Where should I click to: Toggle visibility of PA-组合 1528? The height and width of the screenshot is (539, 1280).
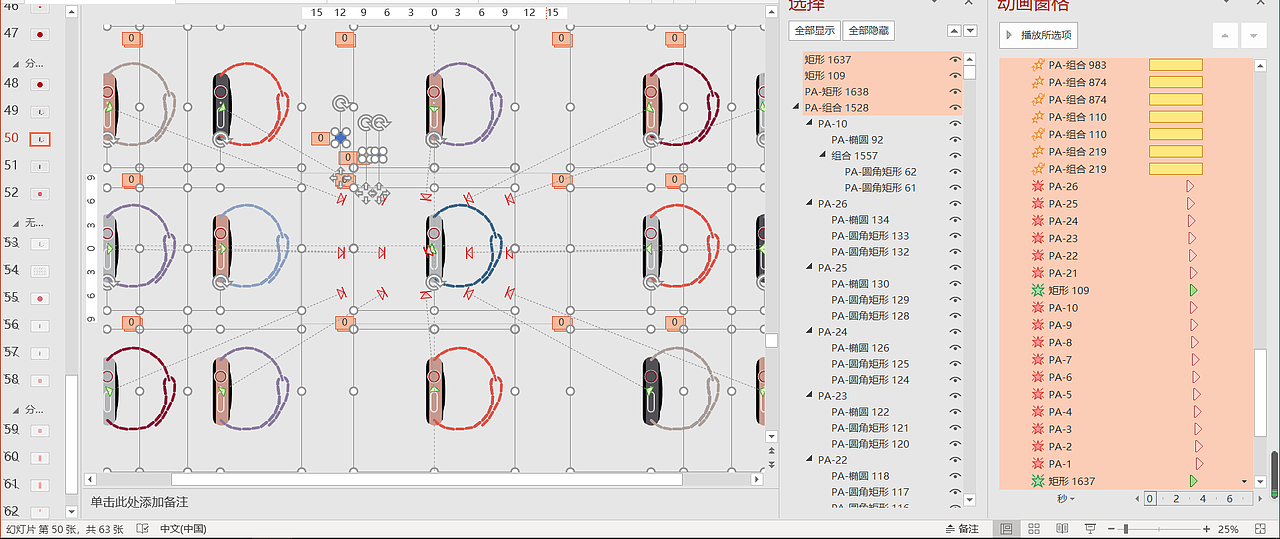click(x=955, y=108)
